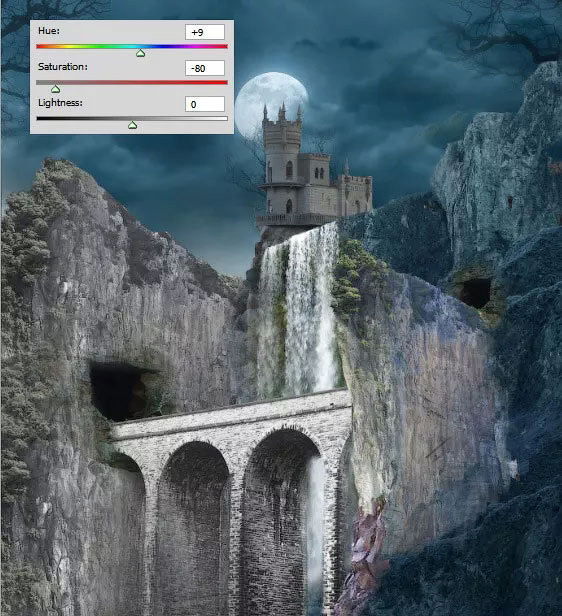Click the Saturation value input field
562x616 pixels.
pos(205,68)
